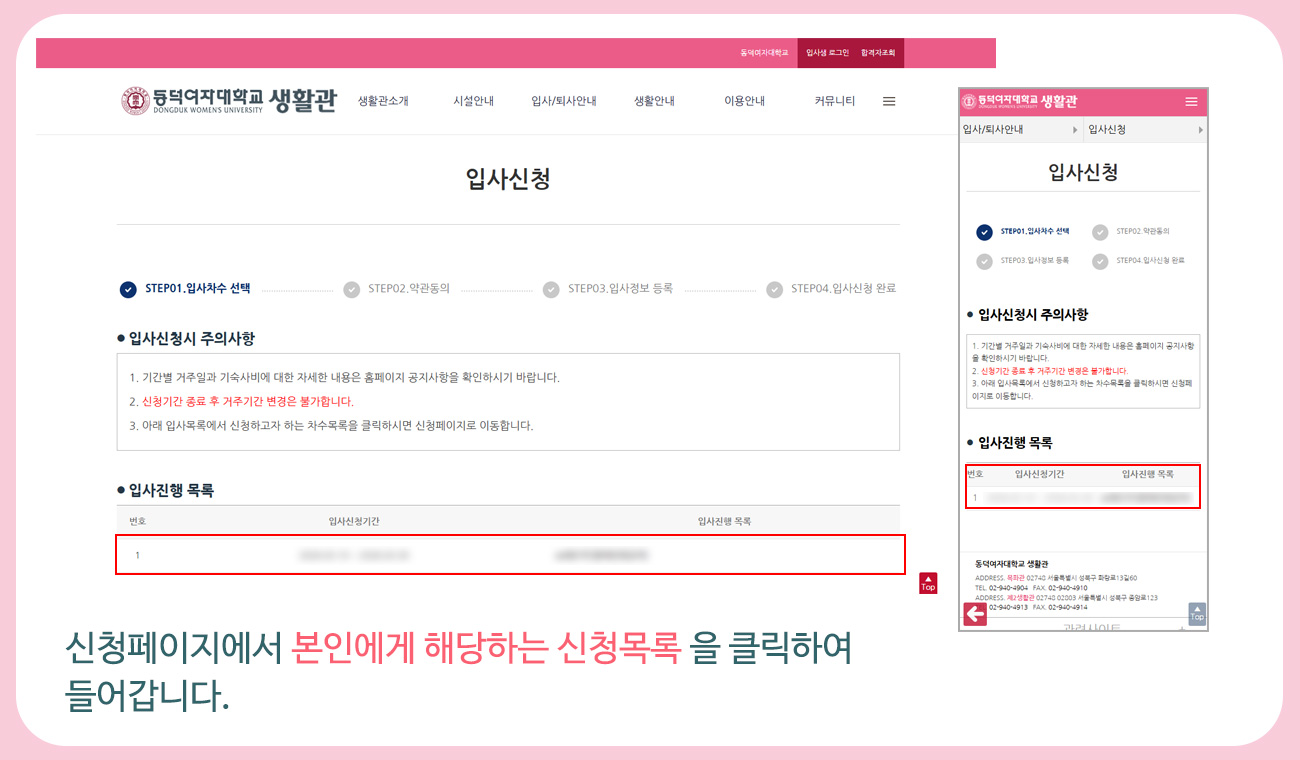
Task: Click the Dongduk Women's University logo
Action: 225,100
